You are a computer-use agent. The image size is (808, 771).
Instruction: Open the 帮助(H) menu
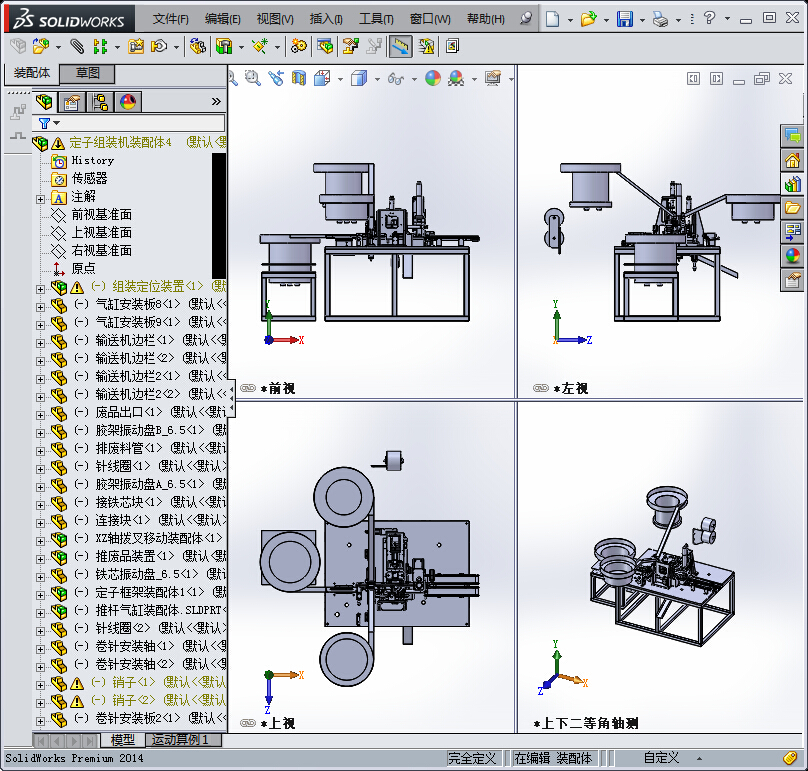pyautogui.click(x=485, y=19)
